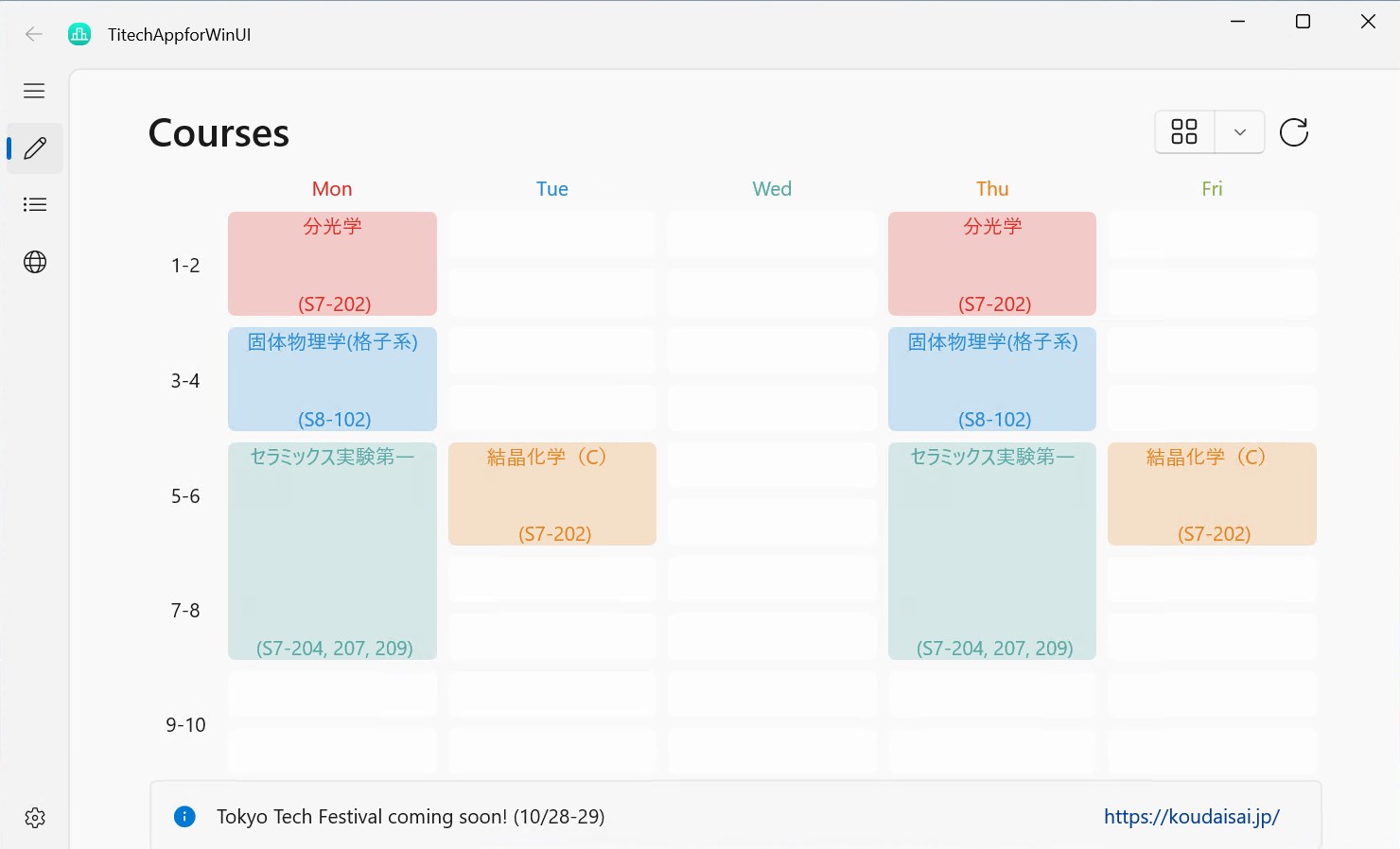Click the blue info icon on notification
Screen dimensions: 1400x849
tap(184, 817)
